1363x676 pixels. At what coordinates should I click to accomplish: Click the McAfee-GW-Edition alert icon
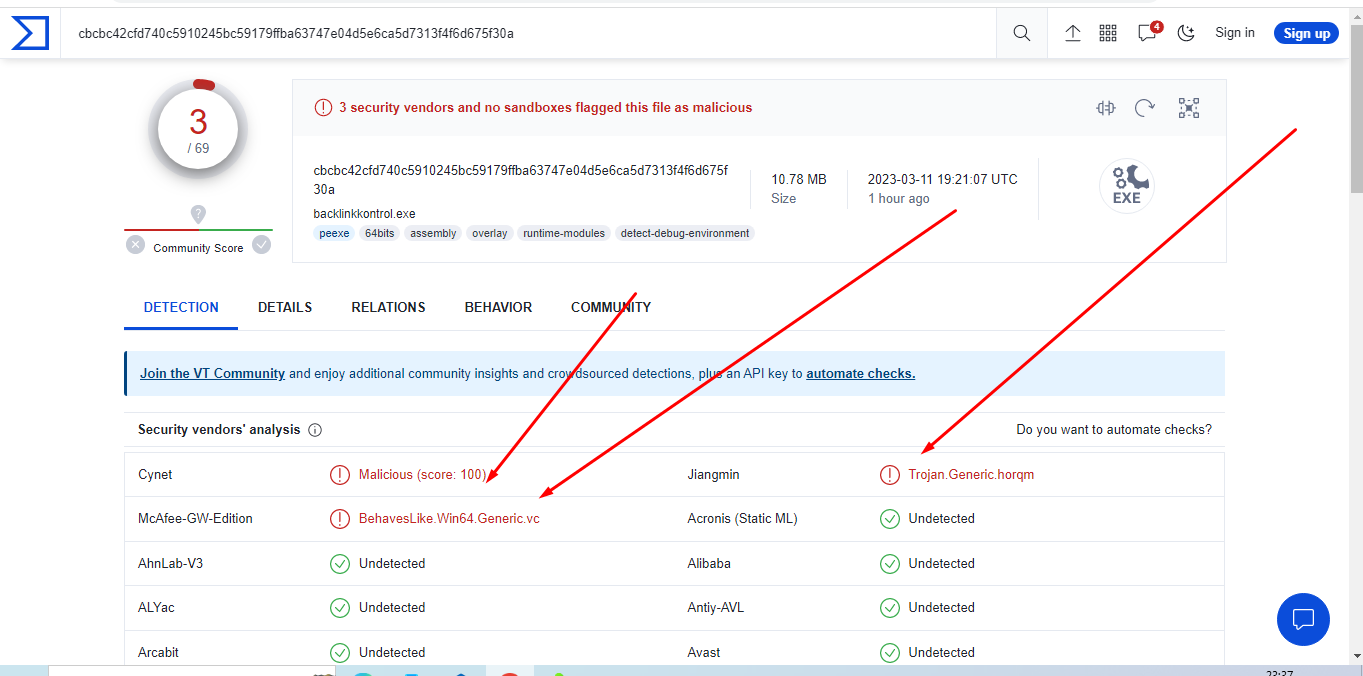coord(340,519)
